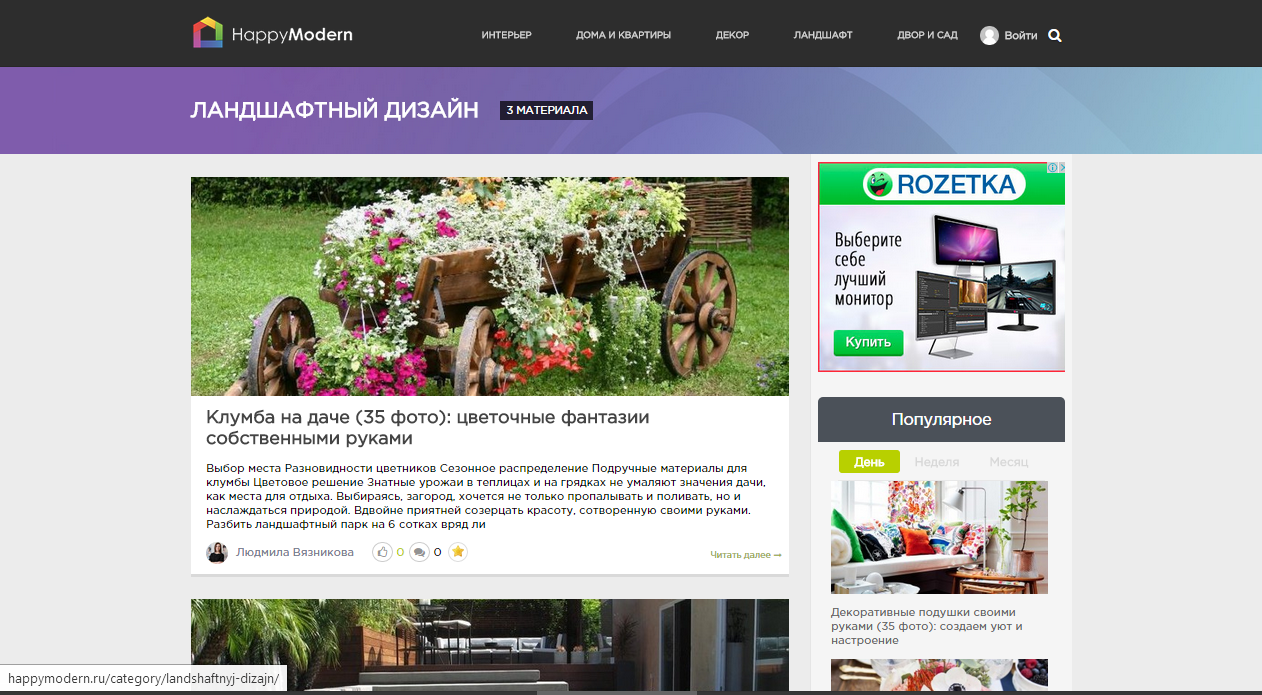Screen dimensions: 1262x695
Task: Add article to favorites with star icon
Action: [x=457, y=552]
